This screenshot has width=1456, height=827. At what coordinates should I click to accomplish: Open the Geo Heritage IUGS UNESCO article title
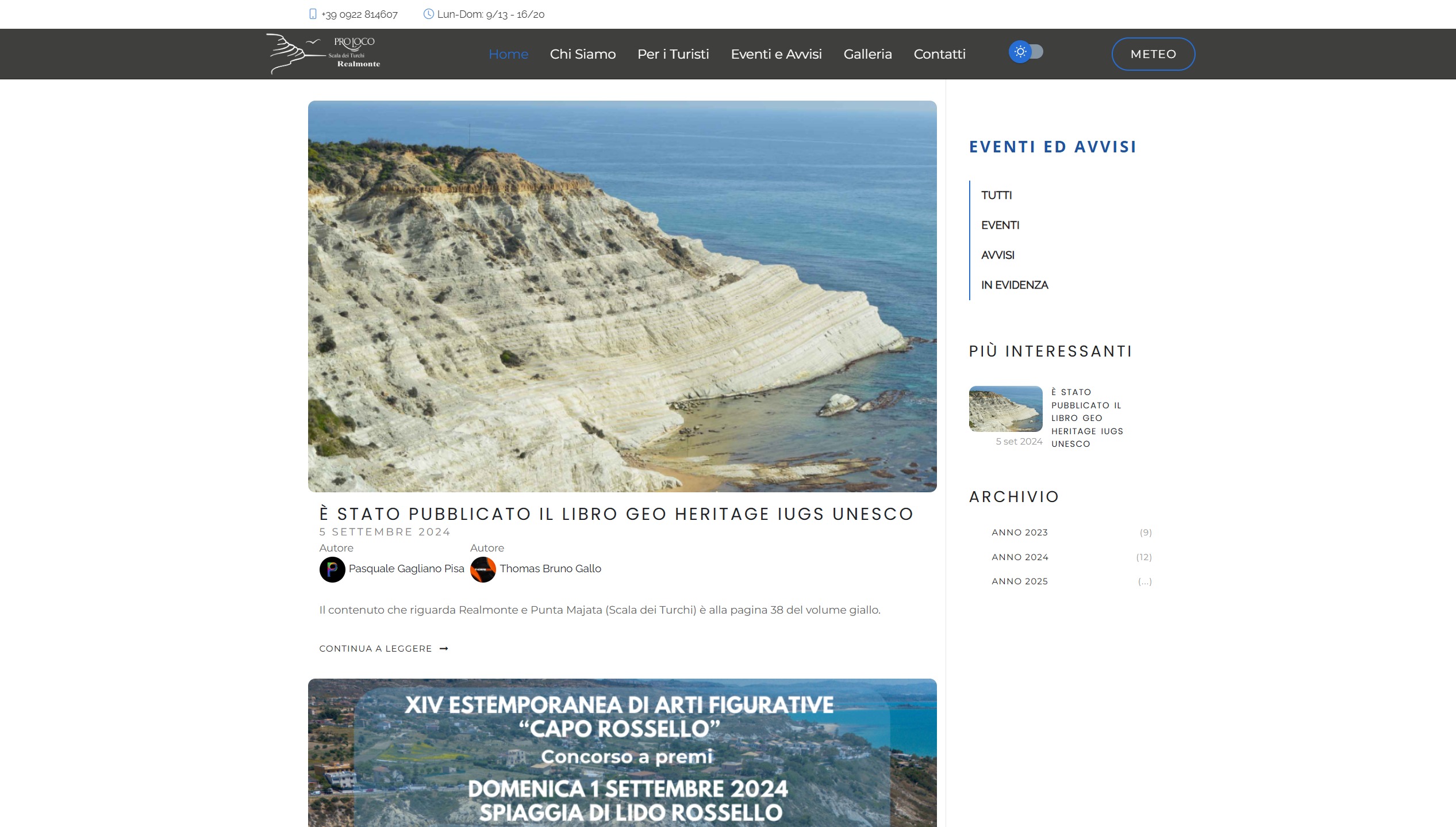(x=616, y=514)
